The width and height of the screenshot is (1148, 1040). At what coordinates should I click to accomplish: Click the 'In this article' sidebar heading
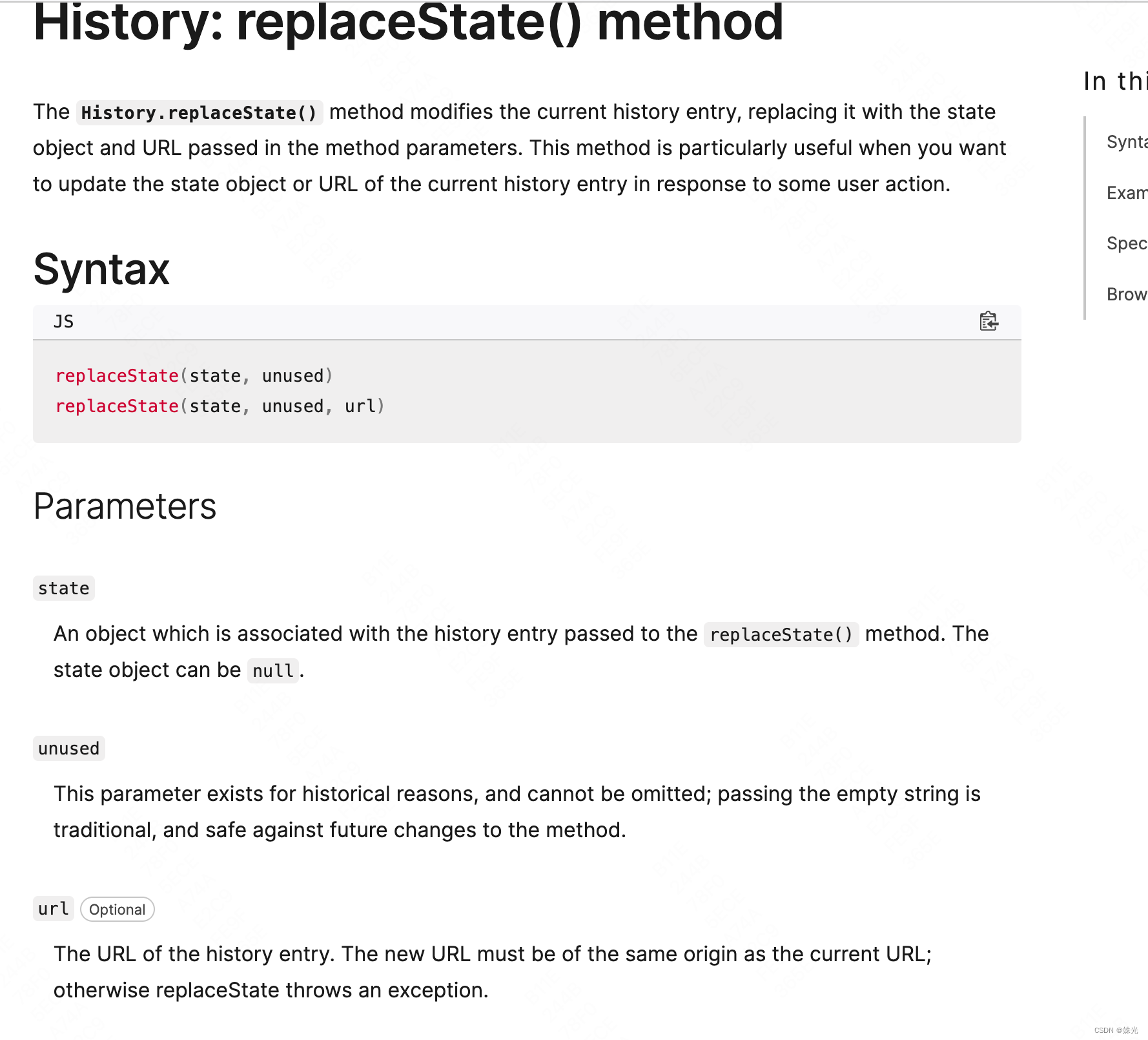(1115, 81)
